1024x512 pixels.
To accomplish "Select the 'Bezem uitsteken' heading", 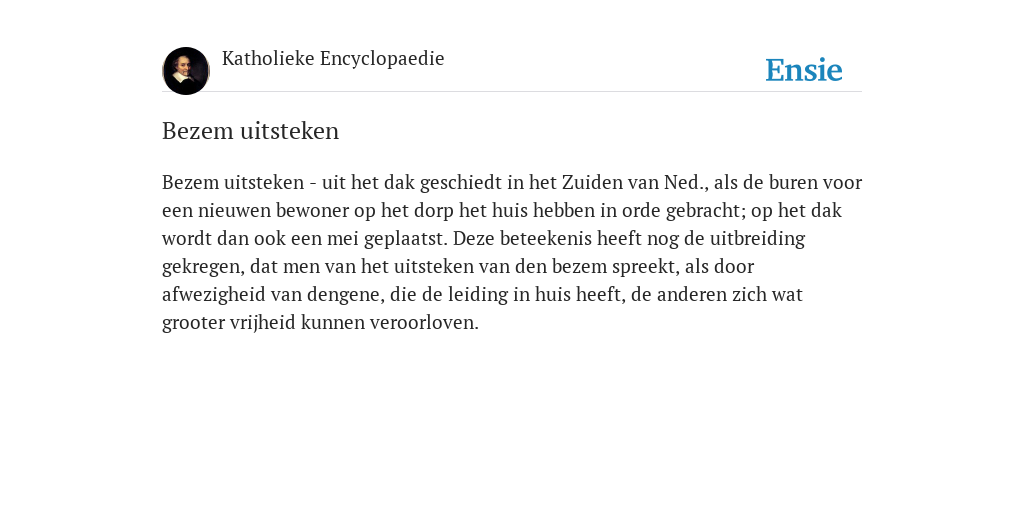I will 250,131.
